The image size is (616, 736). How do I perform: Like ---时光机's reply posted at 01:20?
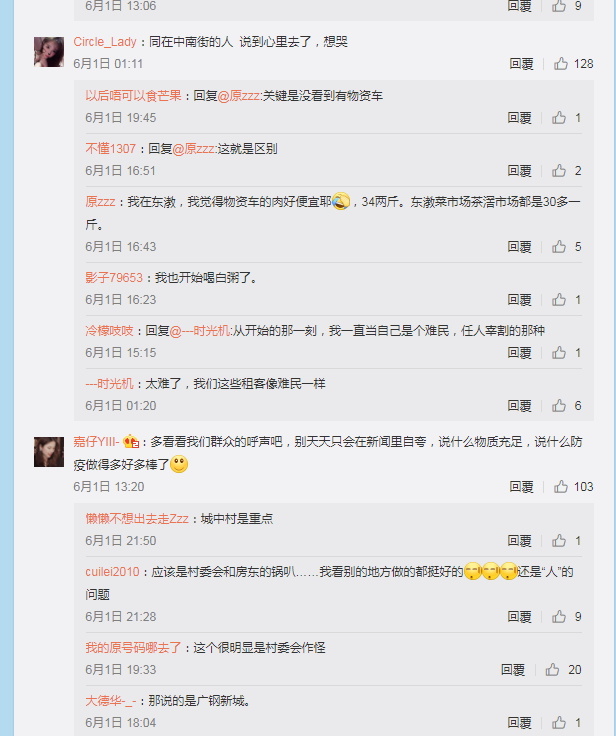tap(559, 405)
